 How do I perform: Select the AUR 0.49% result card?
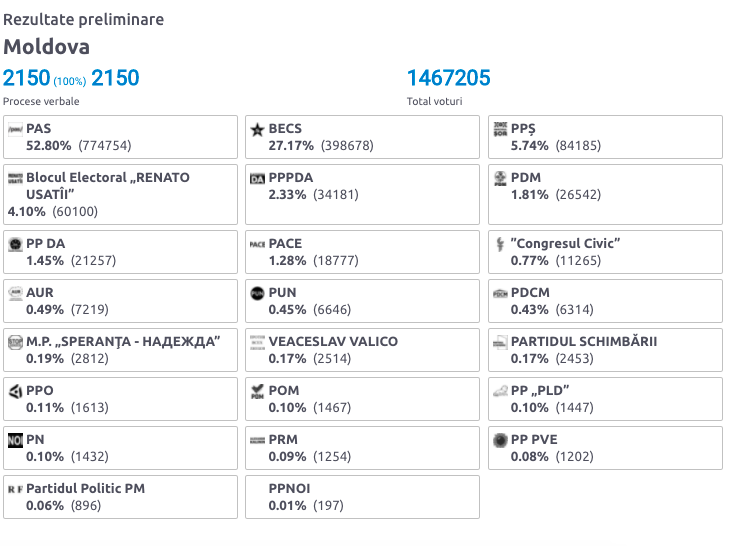point(120,301)
